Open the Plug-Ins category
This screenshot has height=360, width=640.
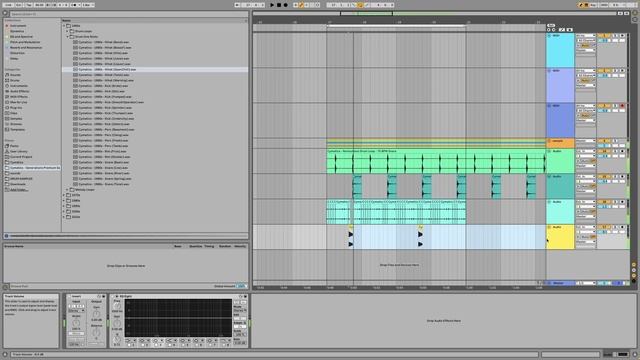(16, 108)
